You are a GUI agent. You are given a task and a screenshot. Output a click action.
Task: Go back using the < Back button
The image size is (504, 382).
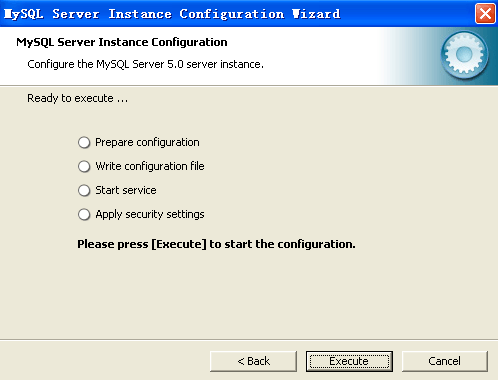pyautogui.click(x=253, y=361)
